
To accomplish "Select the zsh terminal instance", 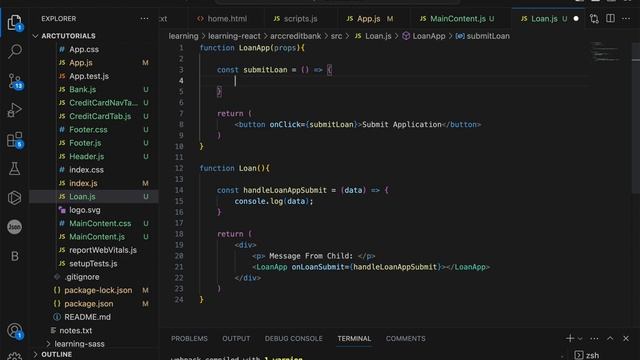I will (x=587, y=355).
